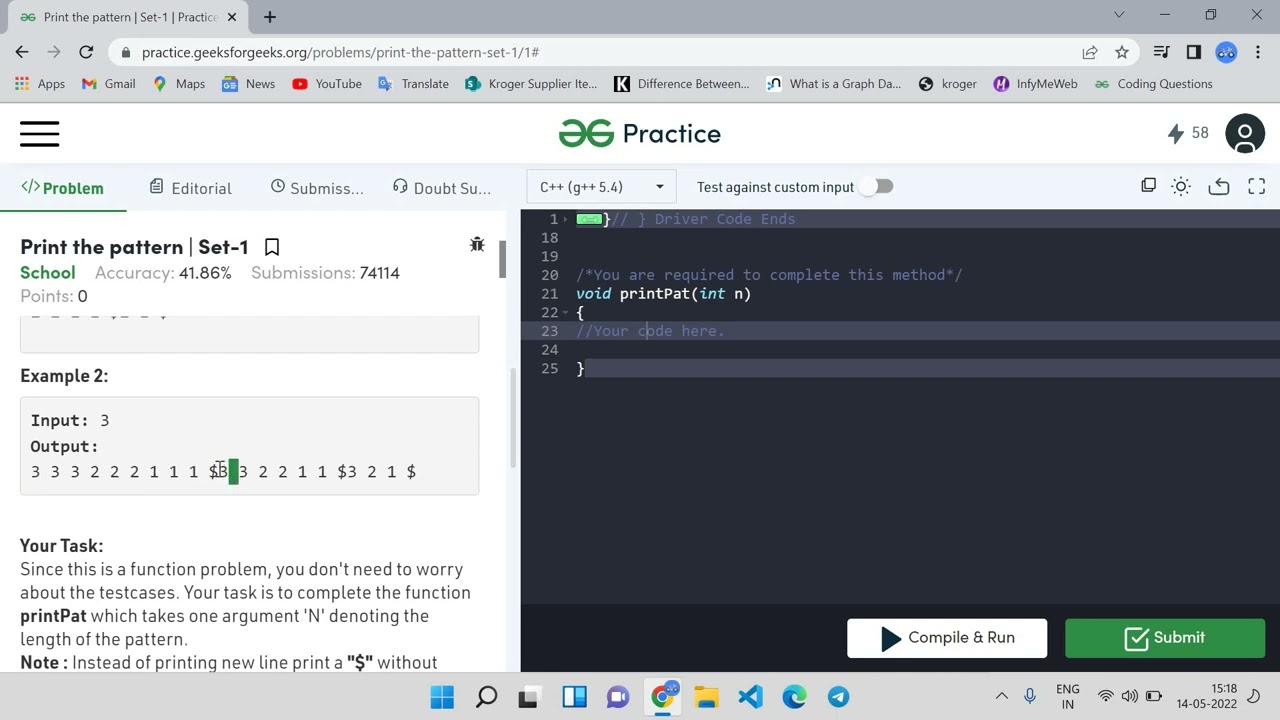
Task: Open the C++ (g++ 5.4) language dropdown
Action: 601,187
